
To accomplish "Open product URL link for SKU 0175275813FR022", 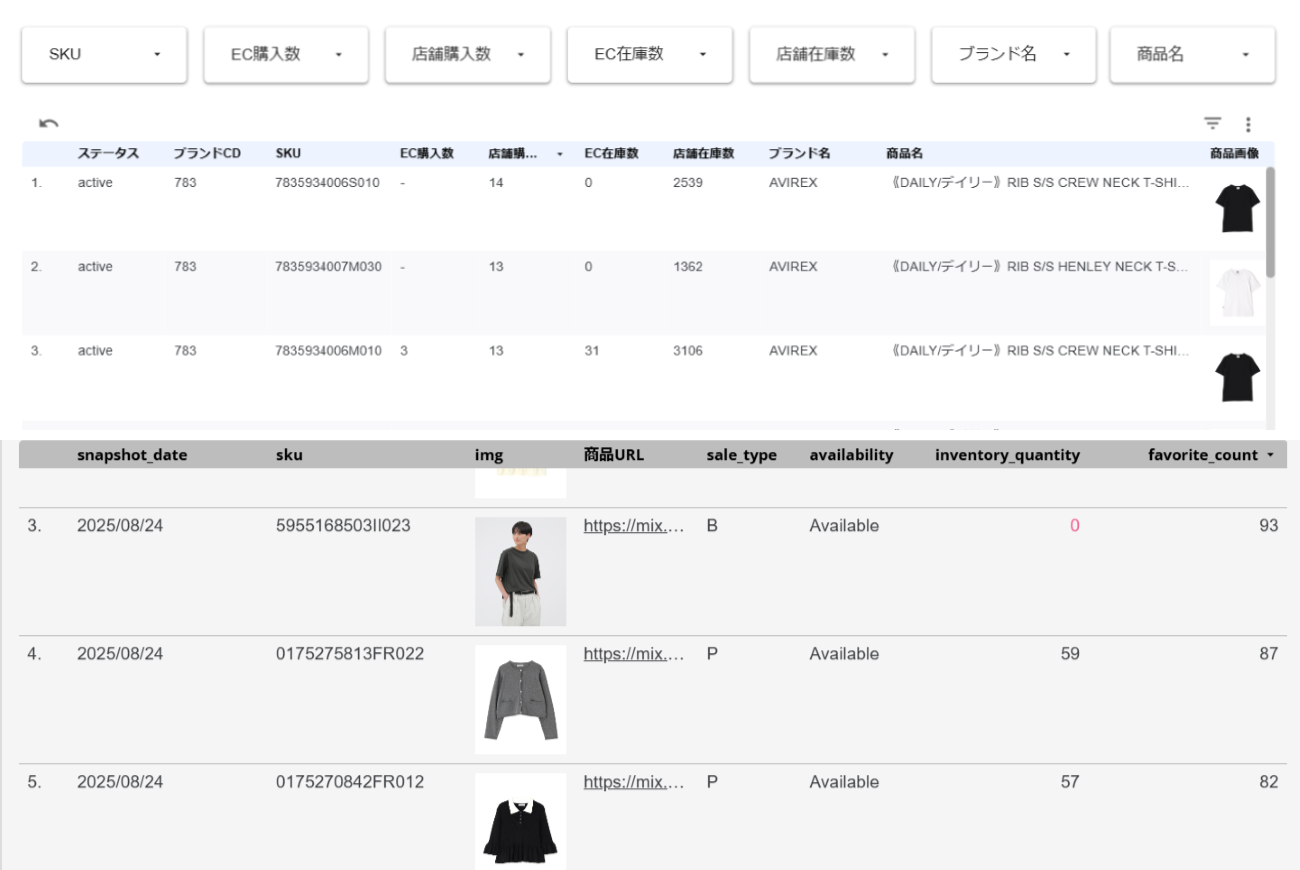I will pos(633,654).
